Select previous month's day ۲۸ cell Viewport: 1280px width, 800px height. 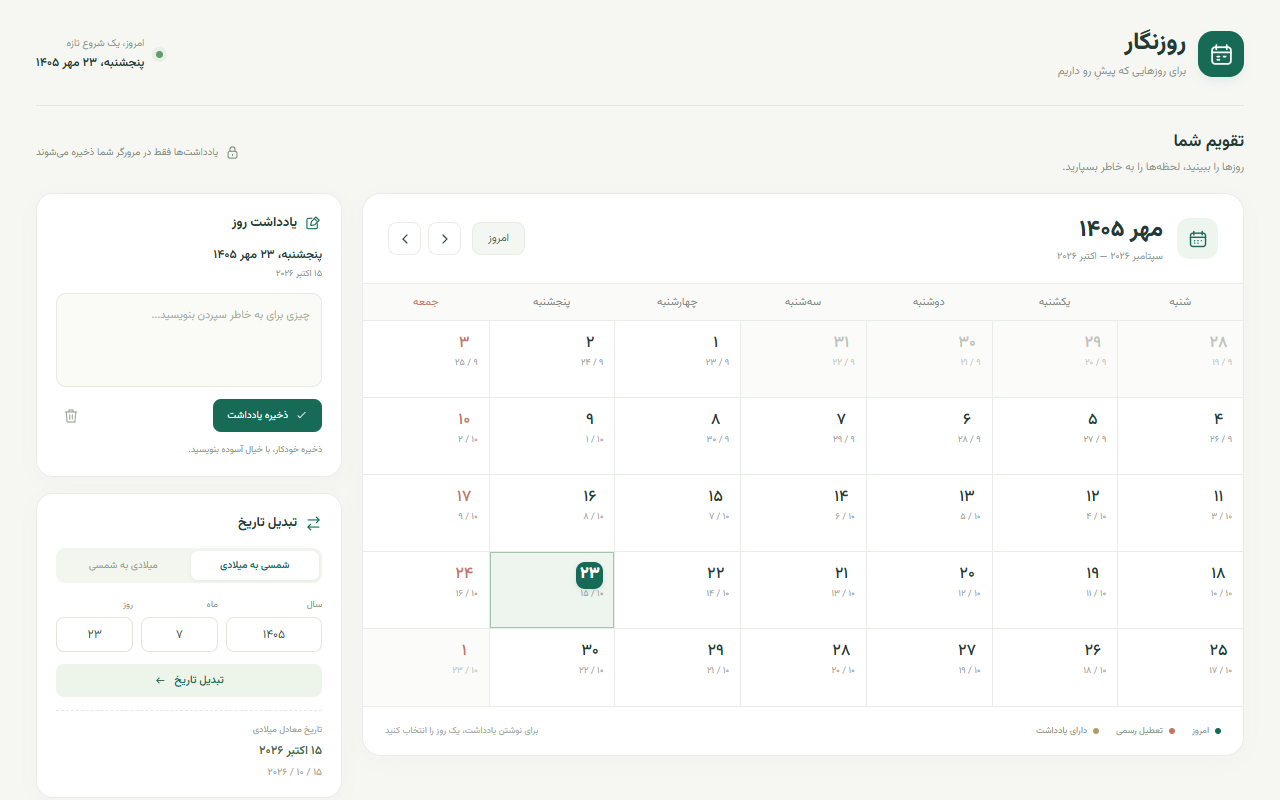1181,359
